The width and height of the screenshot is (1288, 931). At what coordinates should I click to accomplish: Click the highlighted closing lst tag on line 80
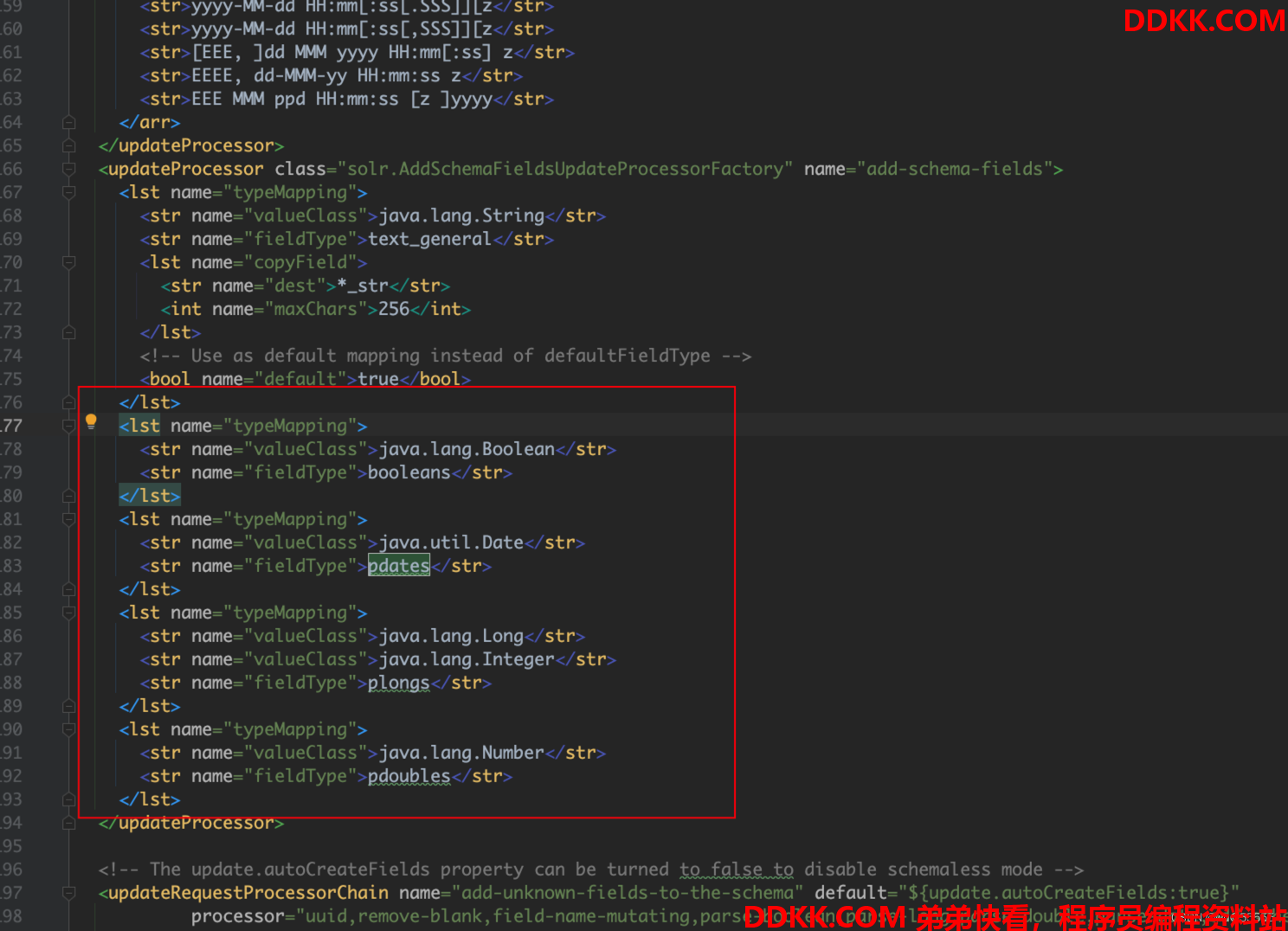click(x=150, y=496)
